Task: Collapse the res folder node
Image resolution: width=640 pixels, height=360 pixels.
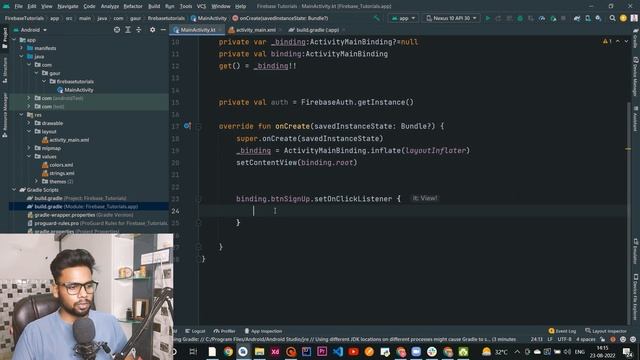Action: (22, 115)
